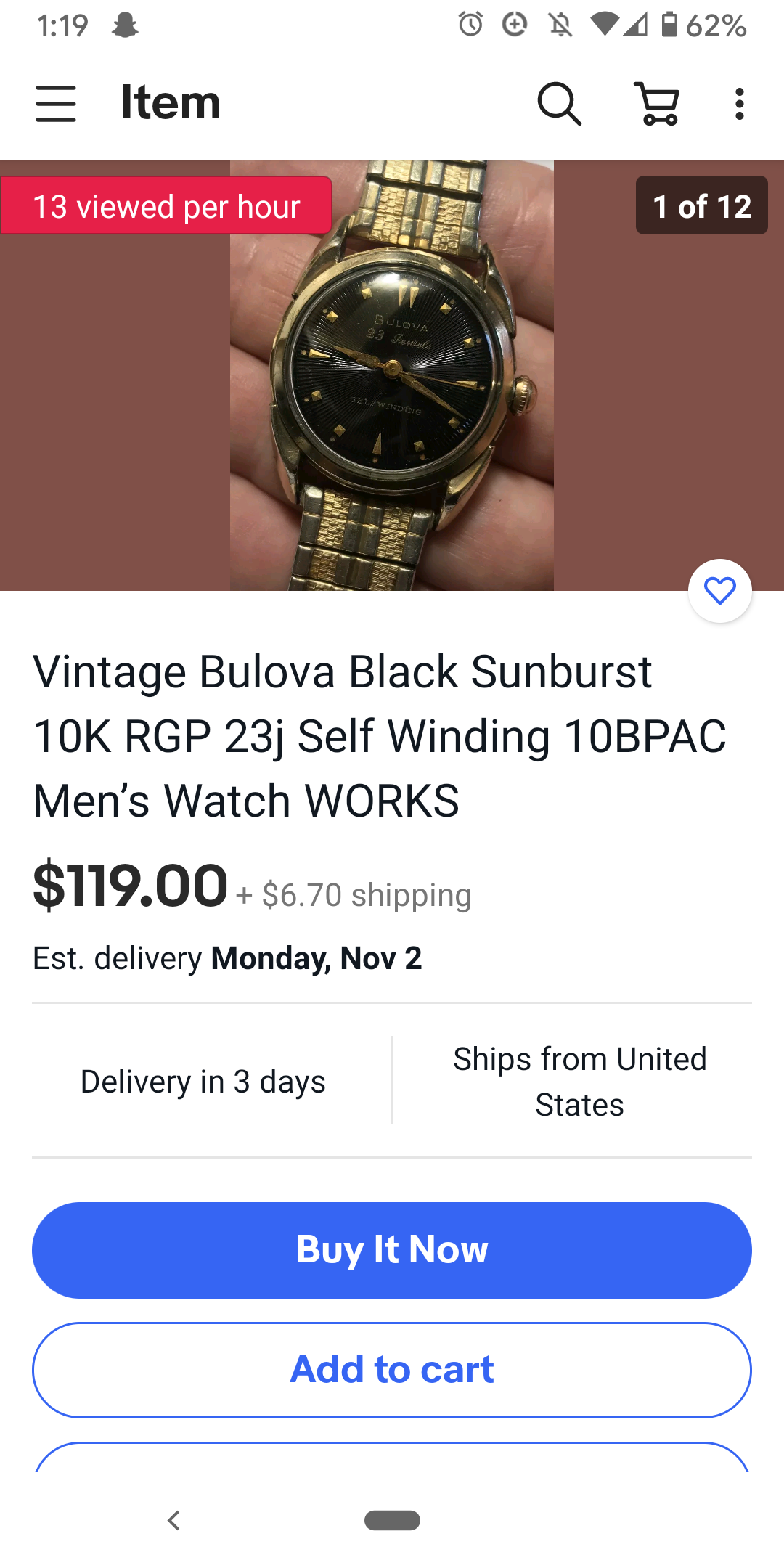The image size is (784, 1568).
Task: Click the Add to cart button
Action: [x=392, y=1370]
